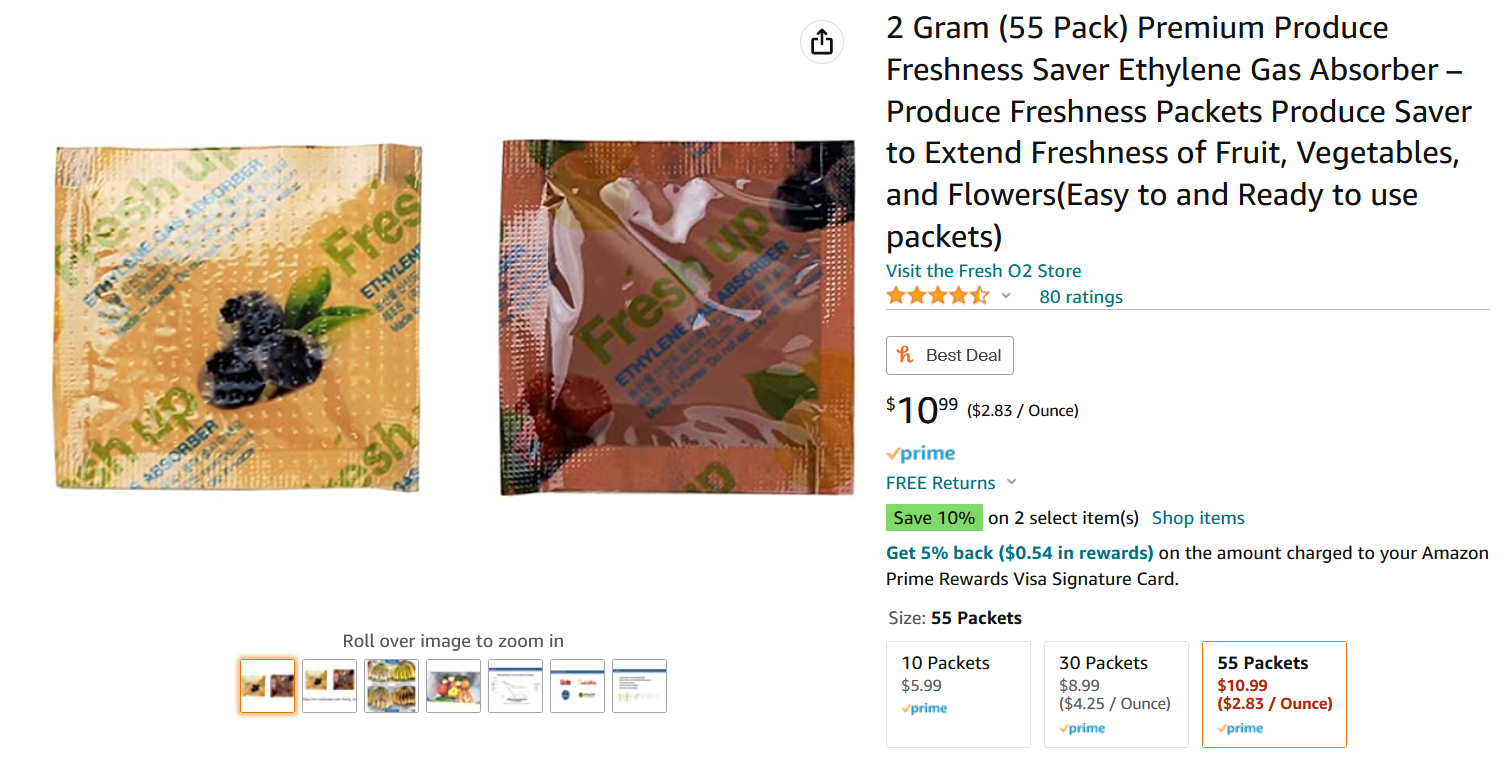The image size is (1504, 760).
Task: Select the second product thumbnail
Action: tap(330, 686)
